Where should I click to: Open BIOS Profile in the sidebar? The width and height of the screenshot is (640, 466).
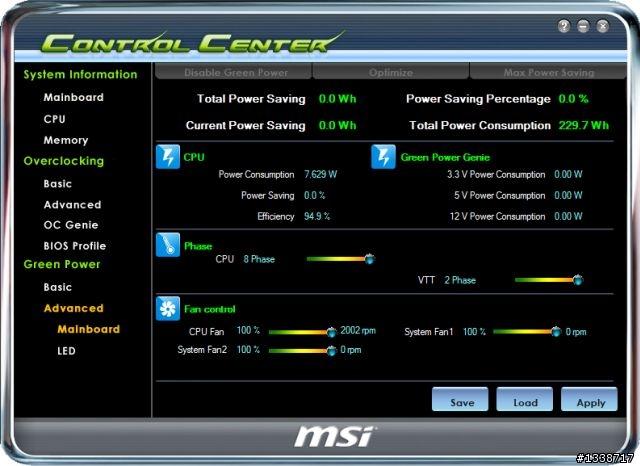[x=75, y=246]
